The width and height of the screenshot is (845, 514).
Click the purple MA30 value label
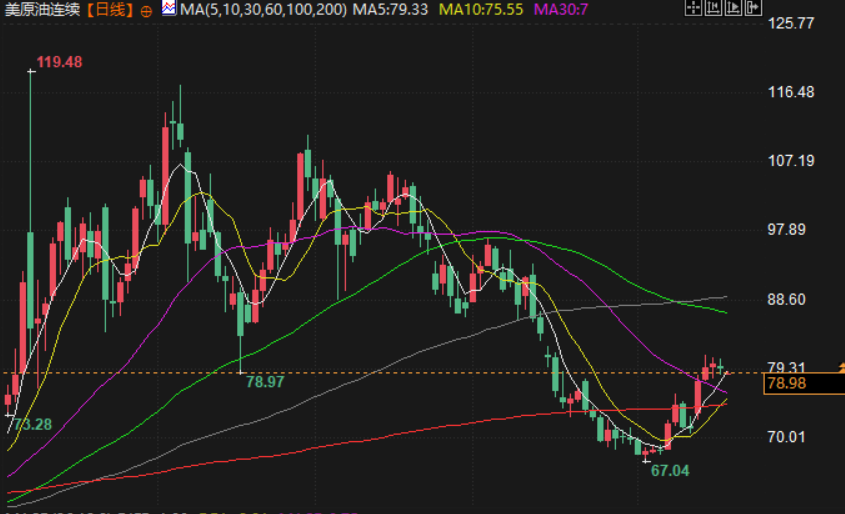560,9
